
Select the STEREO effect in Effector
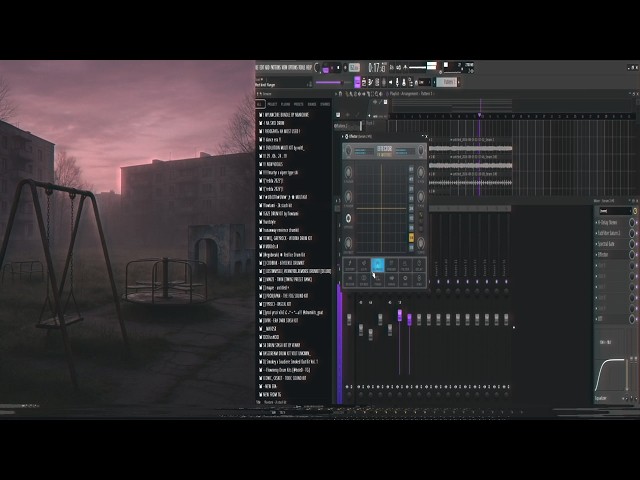coord(364,280)
